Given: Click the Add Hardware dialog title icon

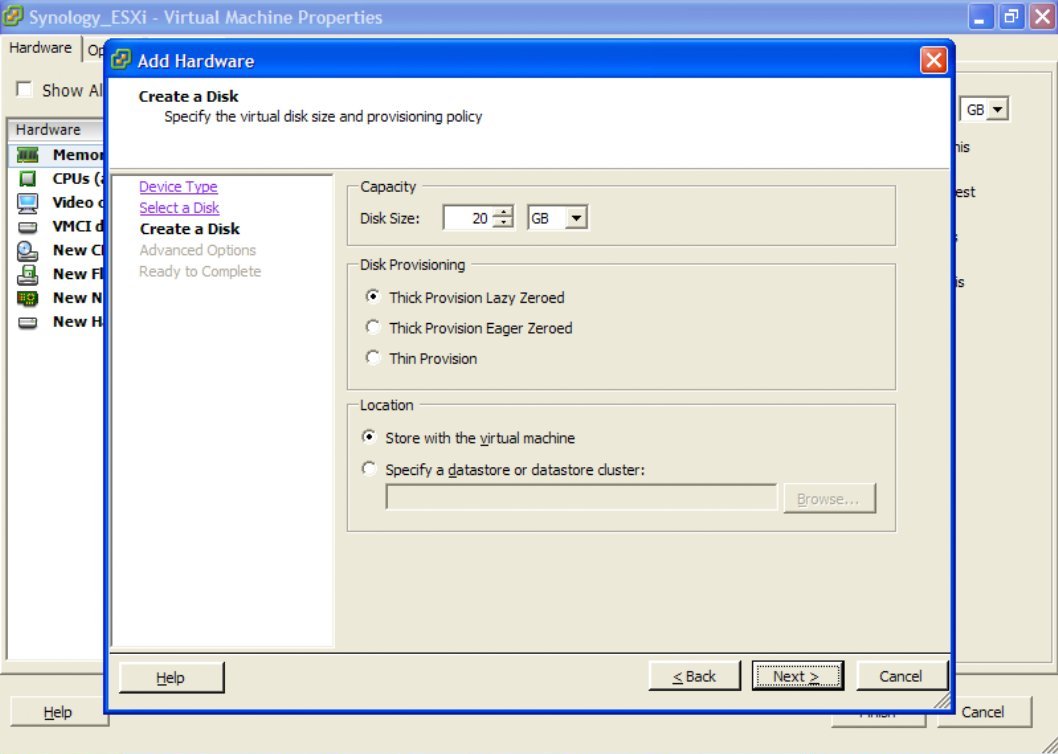Looking at the screenshot, I should (121, 60).
